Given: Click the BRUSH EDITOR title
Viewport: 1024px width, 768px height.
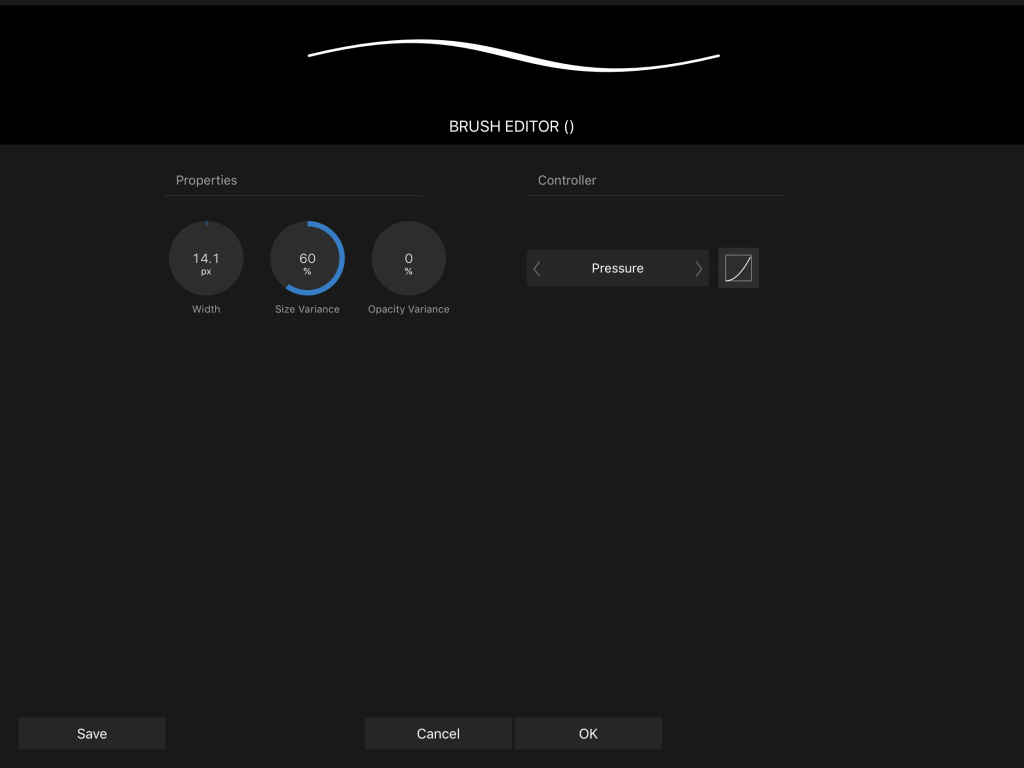Looking at the screenshot, I should [511, 126].
